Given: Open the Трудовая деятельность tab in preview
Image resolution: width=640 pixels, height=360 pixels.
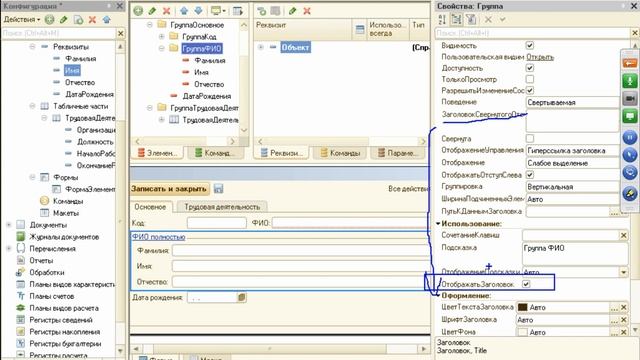Looking at the screenshot, I should click(222, 207).
